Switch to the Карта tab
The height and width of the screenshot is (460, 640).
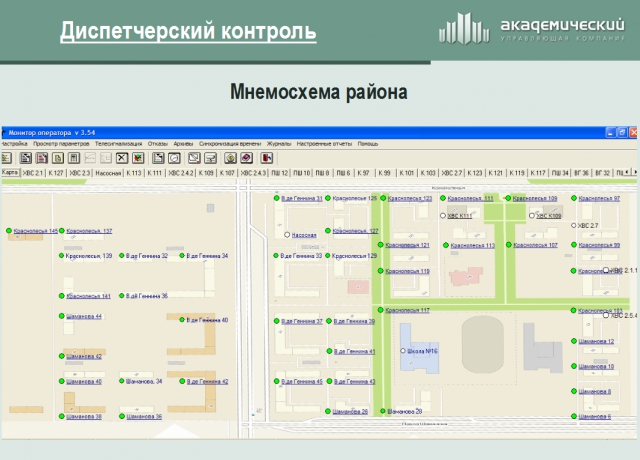point(10,173)
